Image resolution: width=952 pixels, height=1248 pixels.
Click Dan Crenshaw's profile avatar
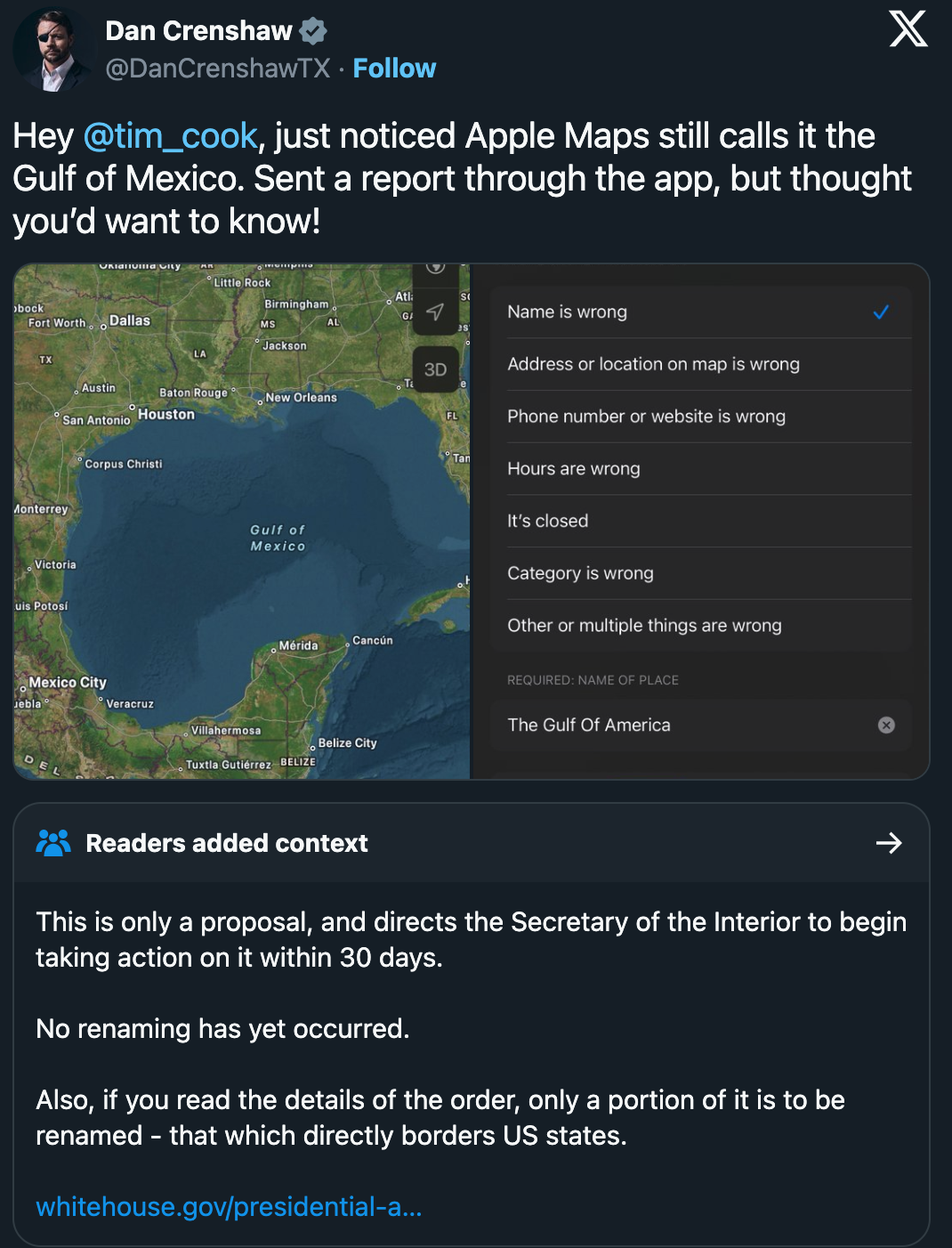click(x=53, y=51)
